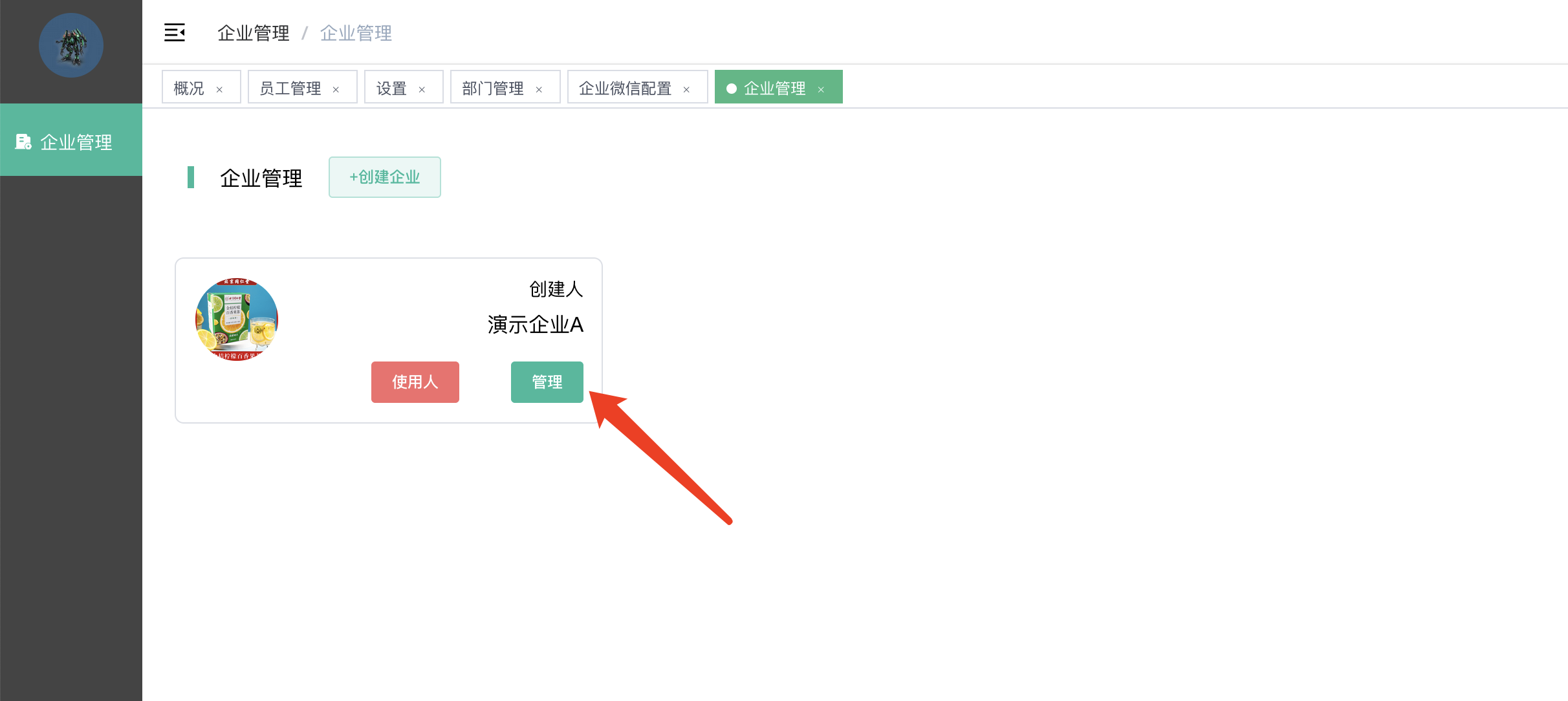1568x701 pixels.
Task: Open the 企业微信配置 tab
Action: pos(625,88)
